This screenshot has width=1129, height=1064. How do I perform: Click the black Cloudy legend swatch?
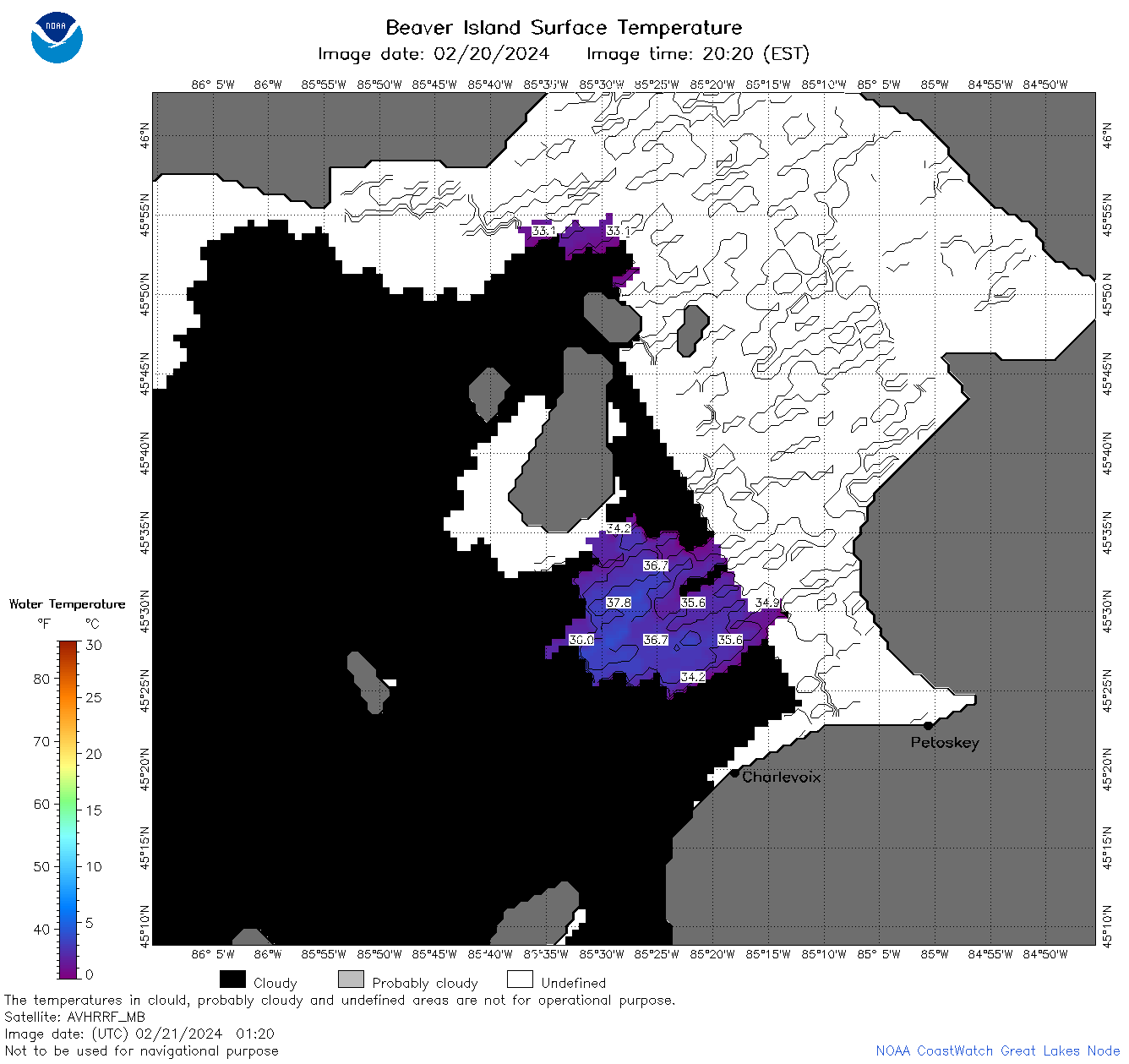point(232,979)
